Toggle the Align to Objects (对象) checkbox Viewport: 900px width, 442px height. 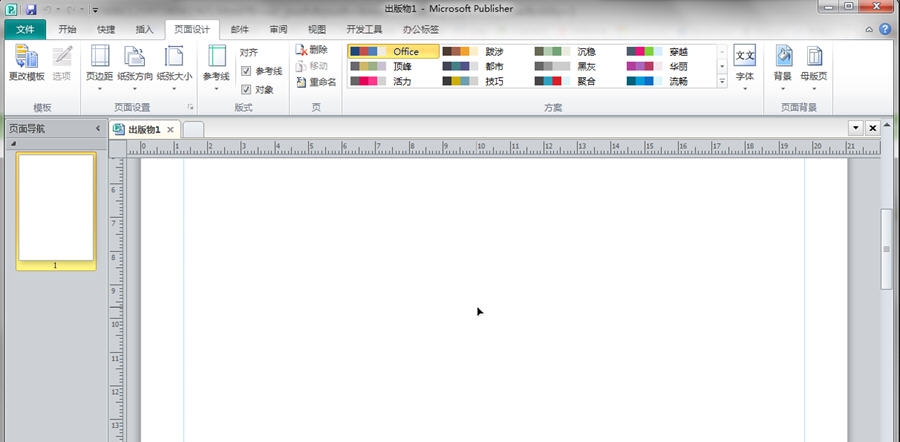click(x=246, y=90)
